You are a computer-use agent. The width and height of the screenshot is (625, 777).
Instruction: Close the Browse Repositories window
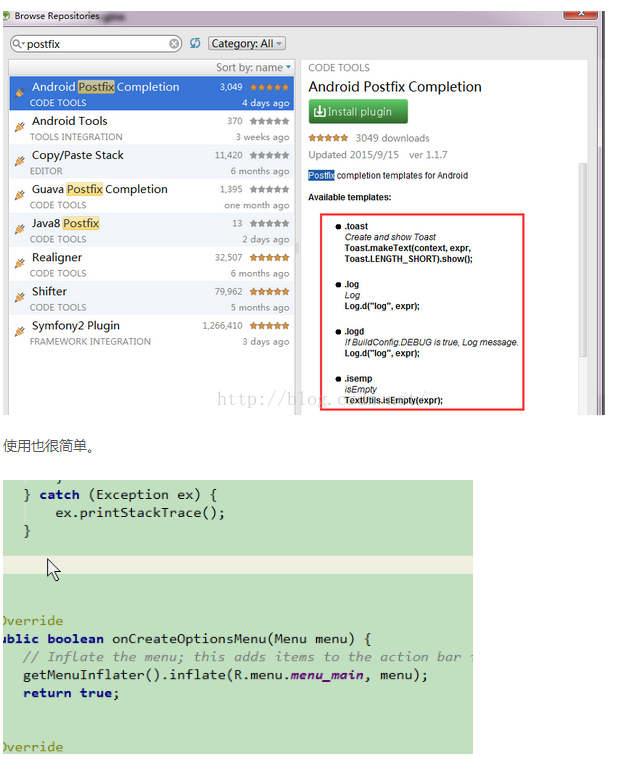click(580, 14)
